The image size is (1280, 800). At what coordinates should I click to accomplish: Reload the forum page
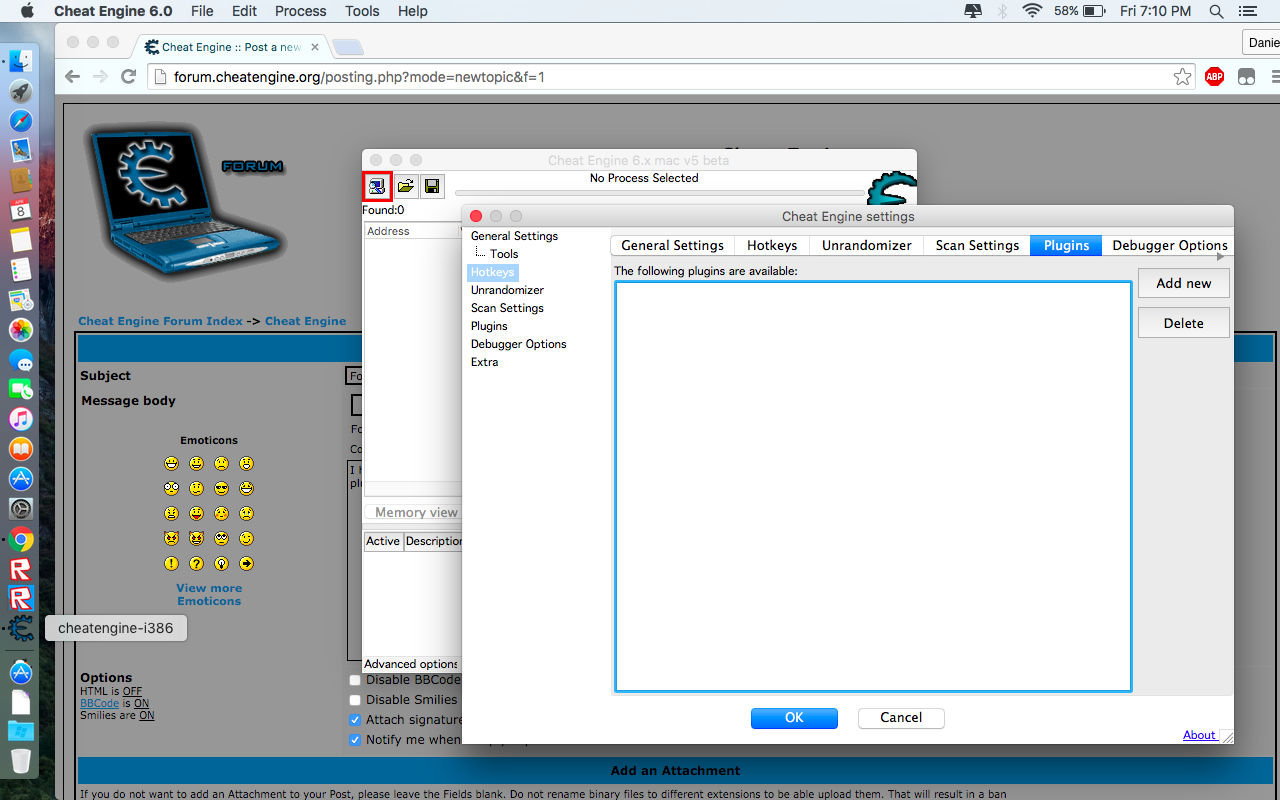pyautogui.click(x=128, y=77)
